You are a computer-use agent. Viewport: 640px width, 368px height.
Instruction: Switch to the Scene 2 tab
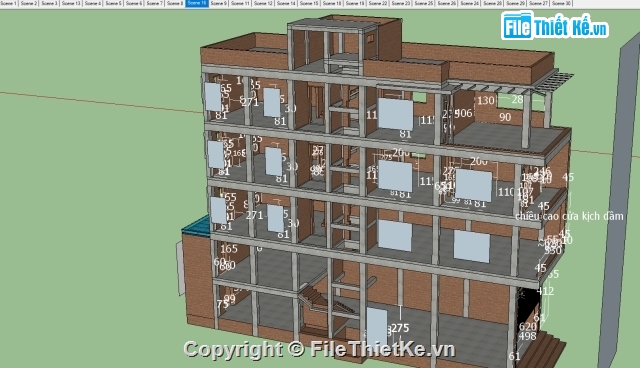coord(29,3)
